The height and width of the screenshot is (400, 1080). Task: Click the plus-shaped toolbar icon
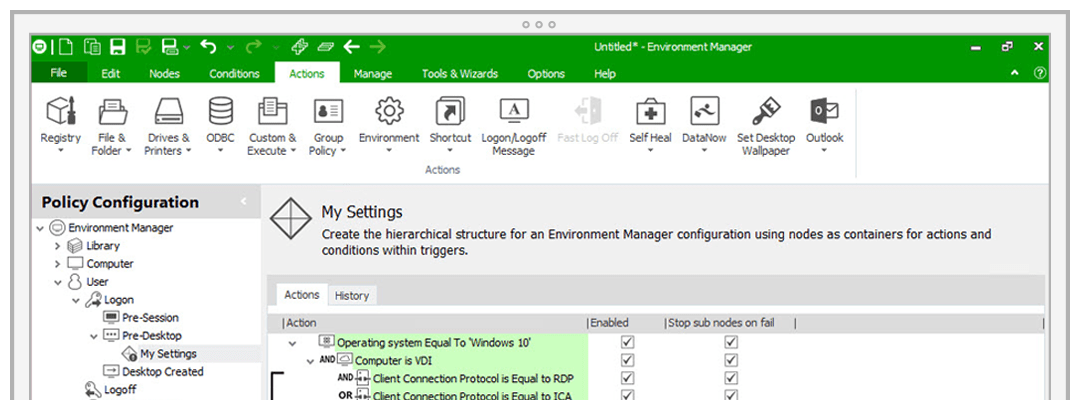[299, 47]
